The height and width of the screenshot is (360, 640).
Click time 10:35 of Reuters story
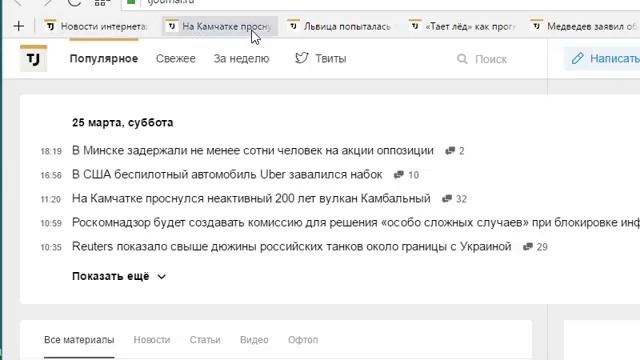click(x=51, y=247)
